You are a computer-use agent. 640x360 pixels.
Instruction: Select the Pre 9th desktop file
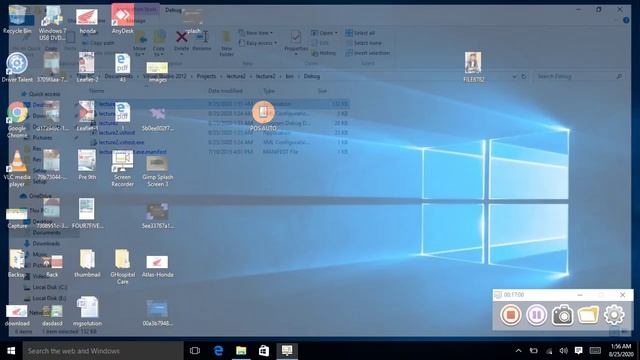coord(87,165)
